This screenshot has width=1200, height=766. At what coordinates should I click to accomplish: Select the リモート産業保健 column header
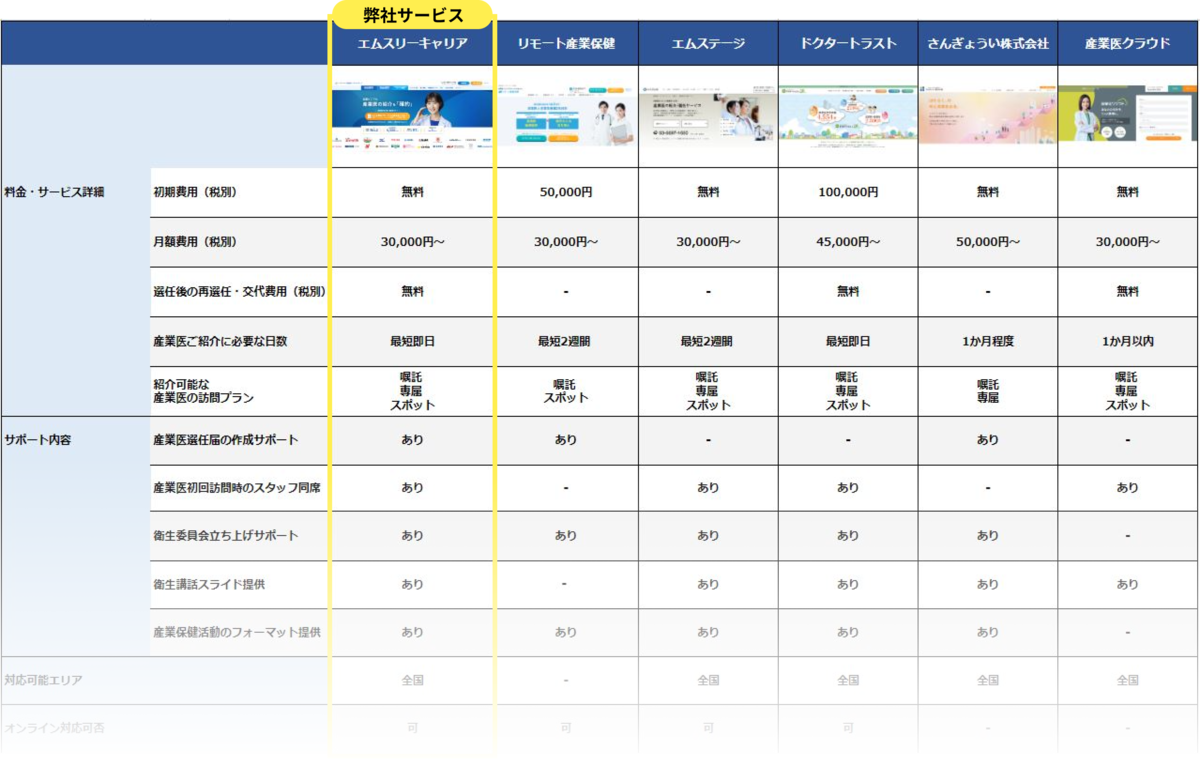click(566, 44)
